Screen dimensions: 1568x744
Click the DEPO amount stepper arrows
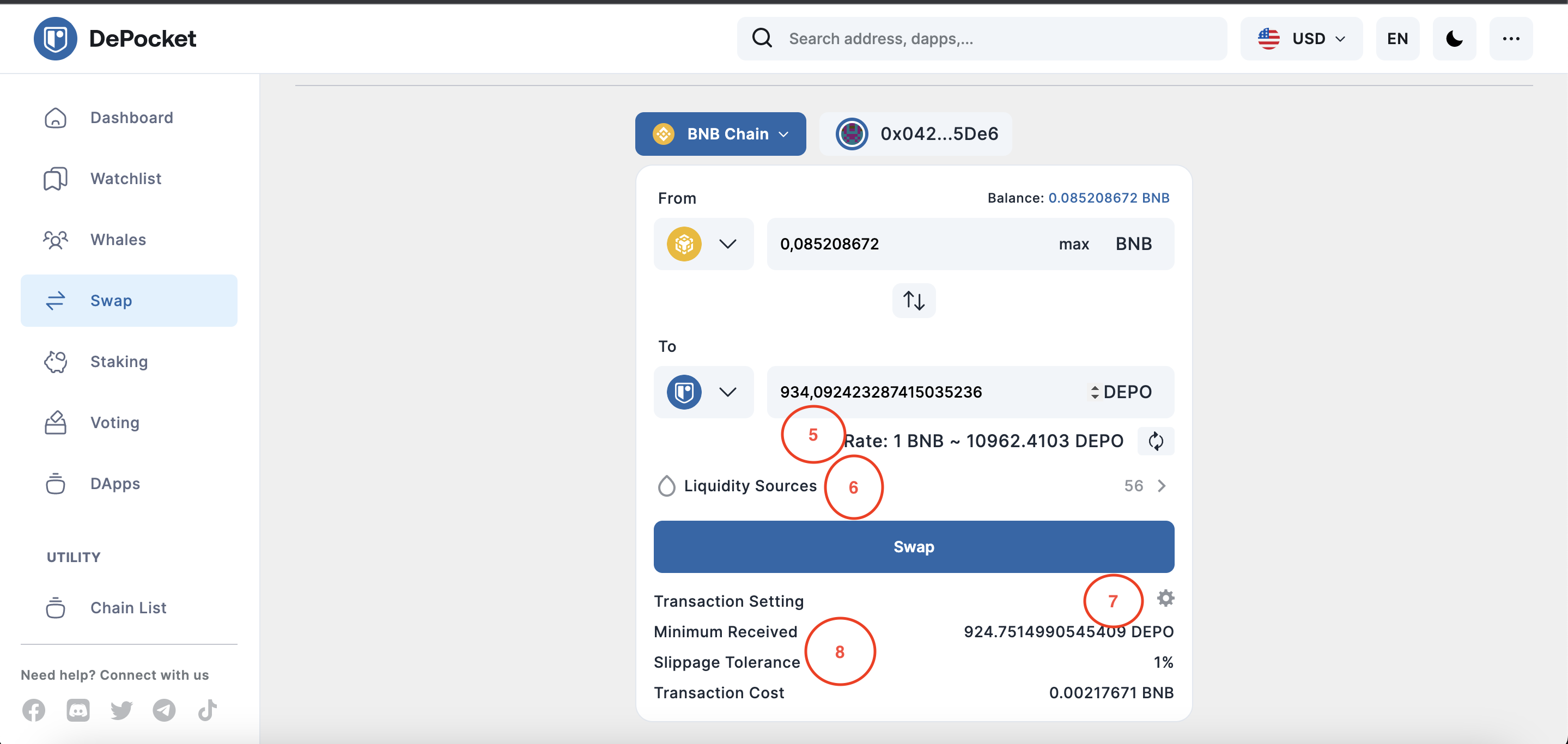click(x=1095, y=392)
